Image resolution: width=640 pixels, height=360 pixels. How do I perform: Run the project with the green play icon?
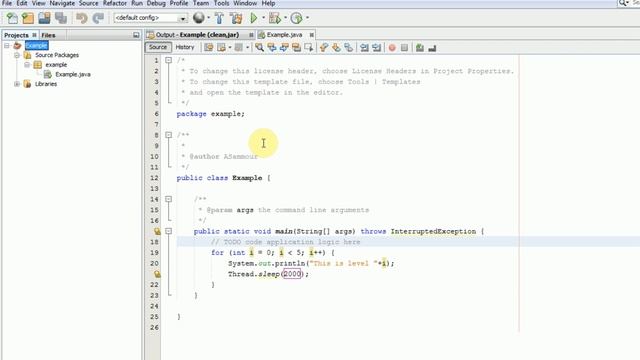pyautogui.click(x=254, y=18)
